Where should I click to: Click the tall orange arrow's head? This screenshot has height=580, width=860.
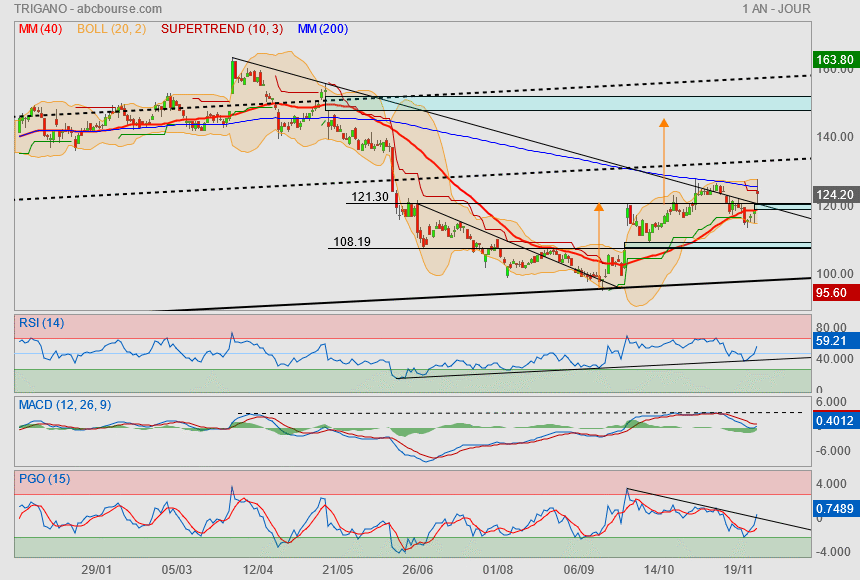point(664,123)
